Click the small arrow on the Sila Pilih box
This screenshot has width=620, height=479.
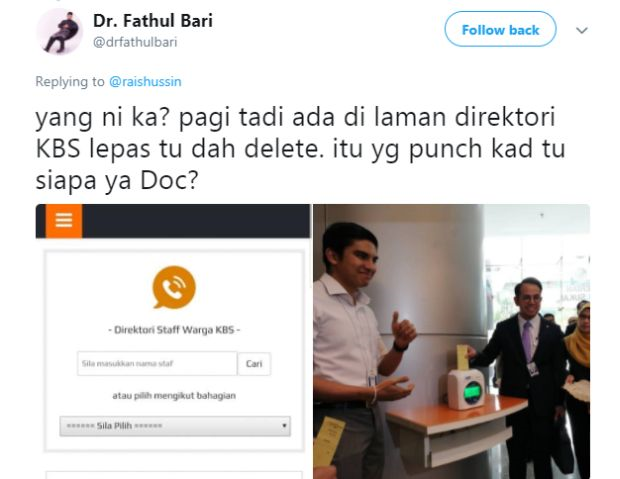coord(284,426)
